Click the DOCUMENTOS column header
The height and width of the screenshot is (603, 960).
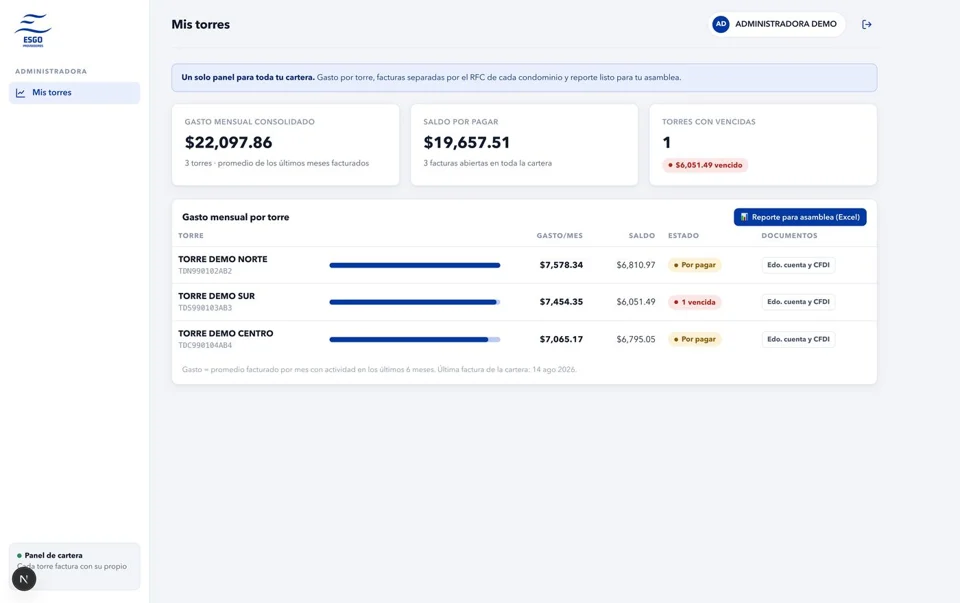(789, 236)
